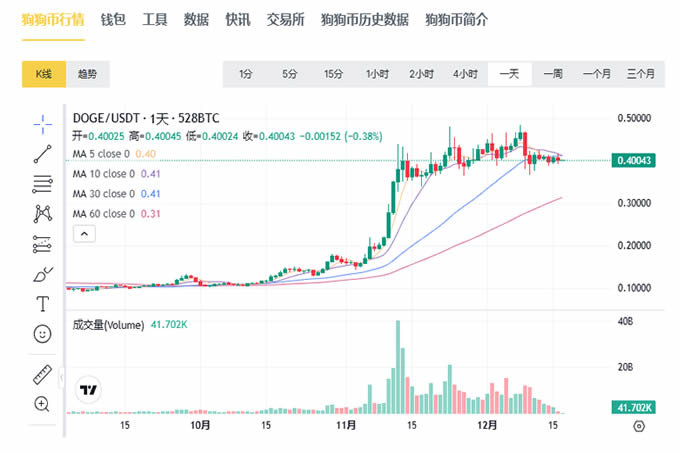Pick the XABCD pattern tool
This screenshot has width=680, height=453.
(42, 213)
